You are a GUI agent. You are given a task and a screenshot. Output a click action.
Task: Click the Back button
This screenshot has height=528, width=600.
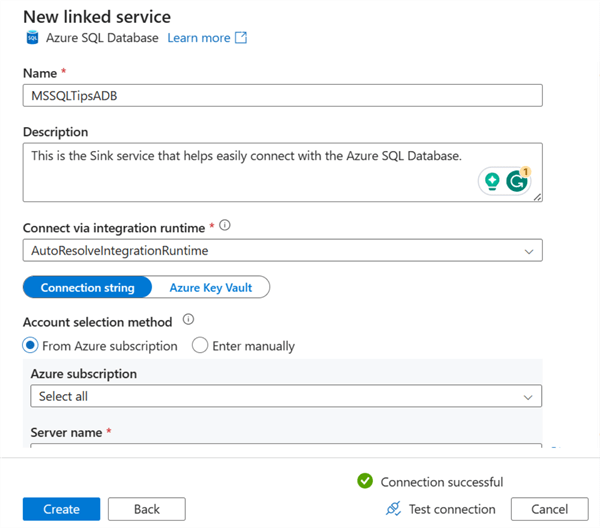tap(147, 509)
